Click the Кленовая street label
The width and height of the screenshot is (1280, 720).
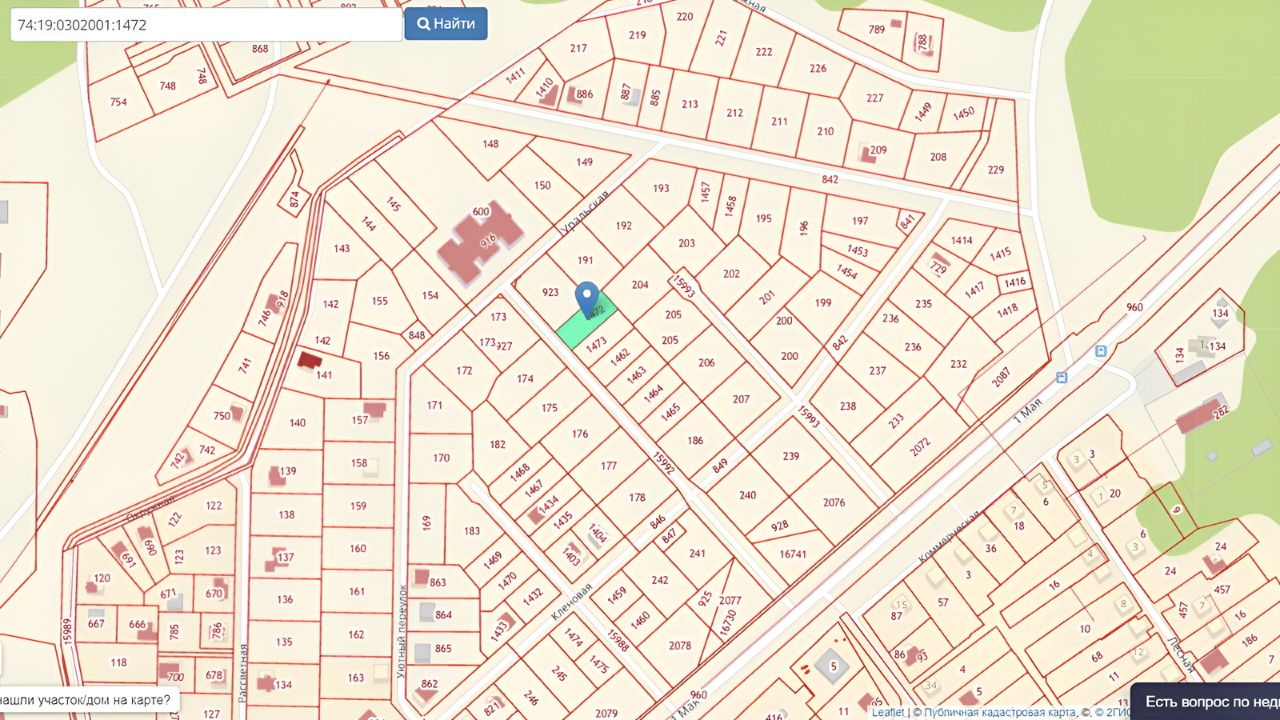point(571,602)
